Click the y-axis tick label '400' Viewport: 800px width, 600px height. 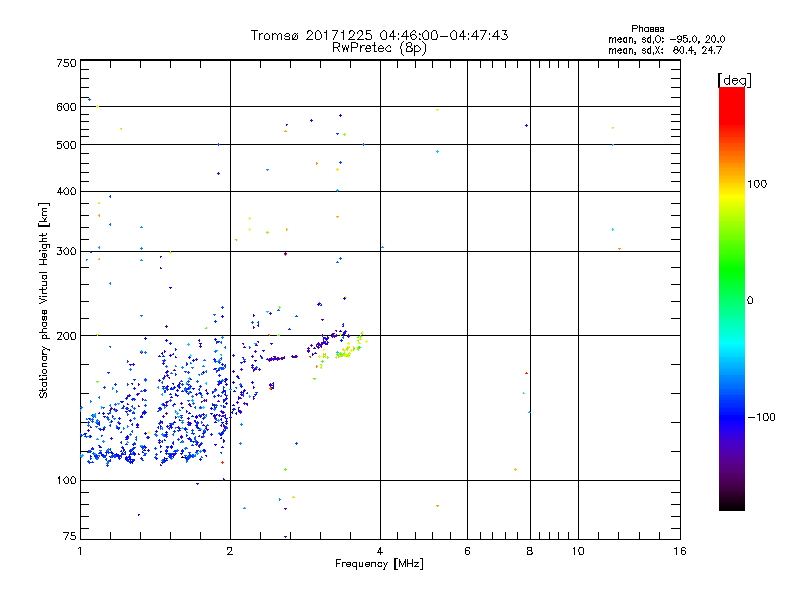(x=66, y=191)
